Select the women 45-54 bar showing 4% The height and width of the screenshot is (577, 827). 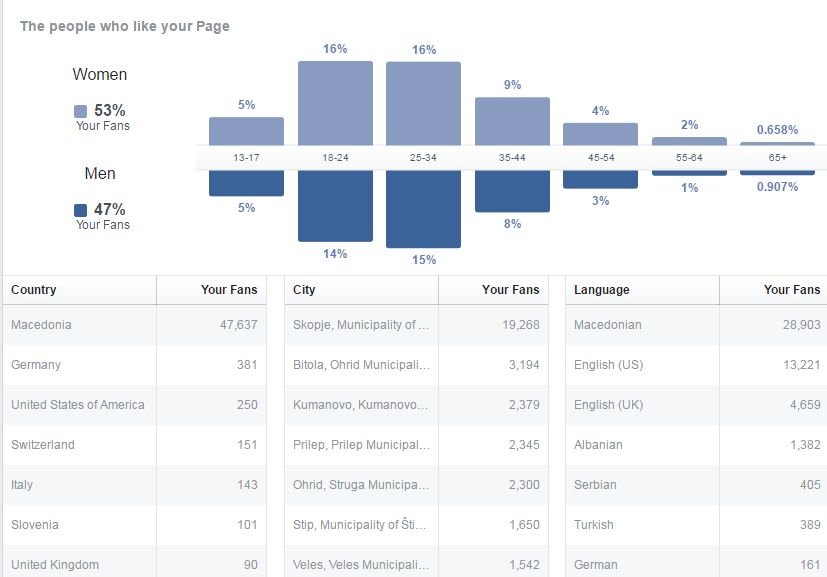click(600, 134)
